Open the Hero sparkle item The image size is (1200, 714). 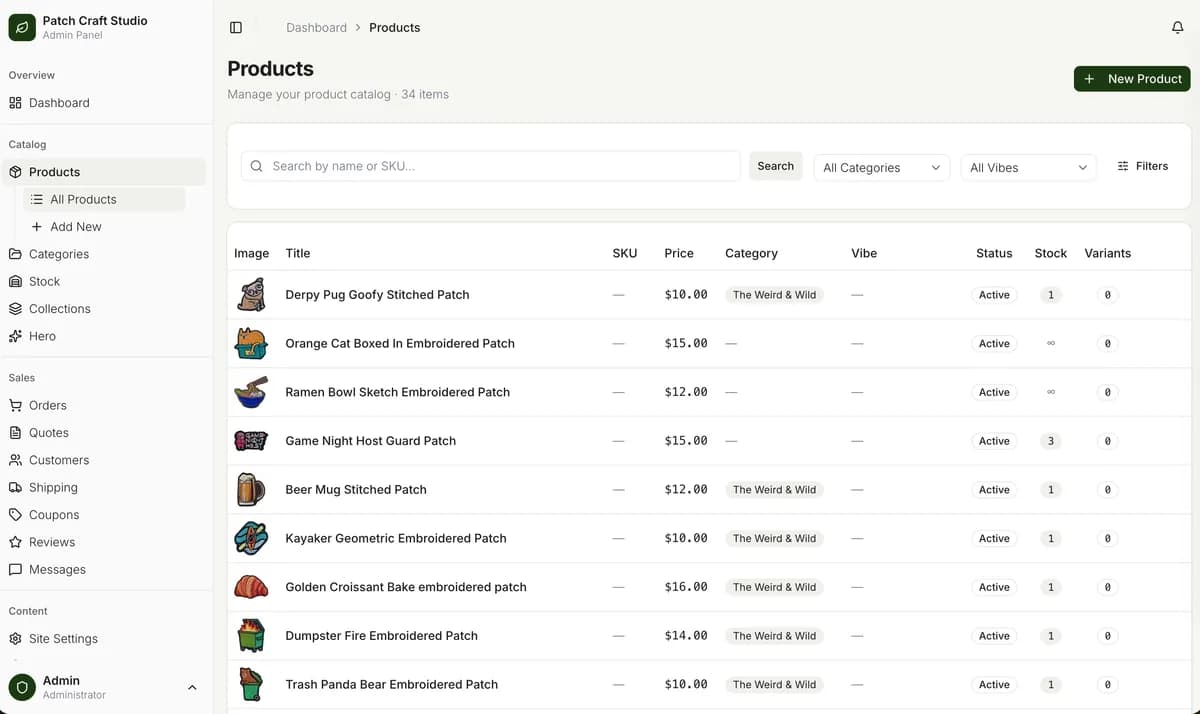42,336
